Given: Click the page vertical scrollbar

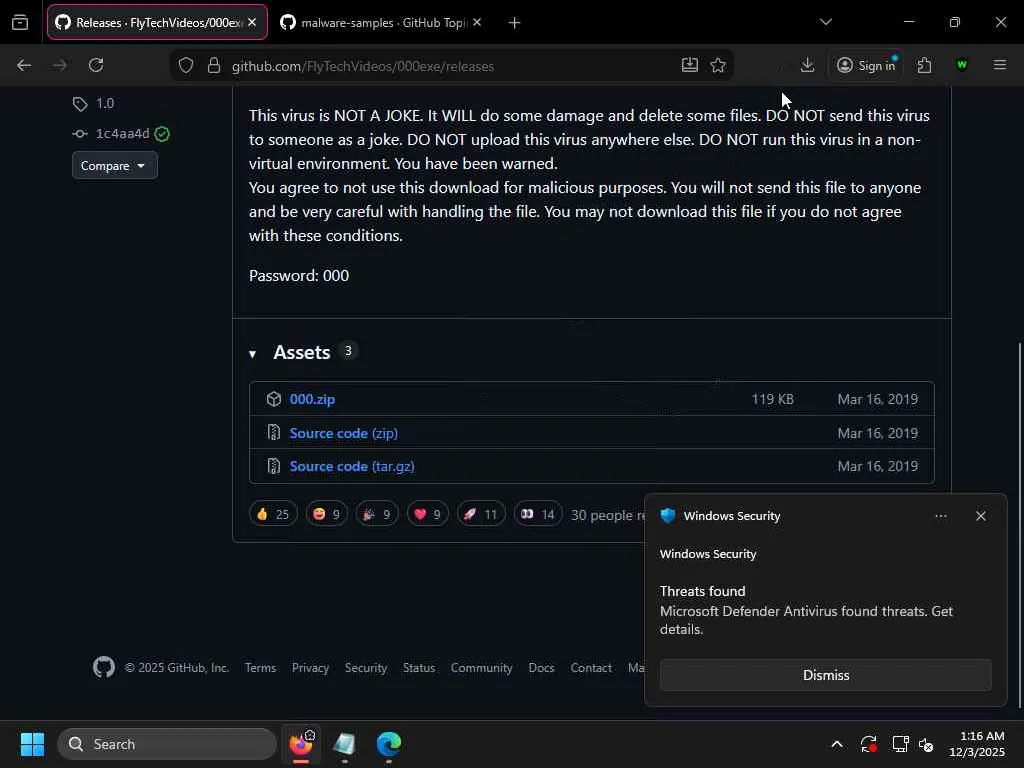Looking at the screenshot, I should pos(1020,524).
